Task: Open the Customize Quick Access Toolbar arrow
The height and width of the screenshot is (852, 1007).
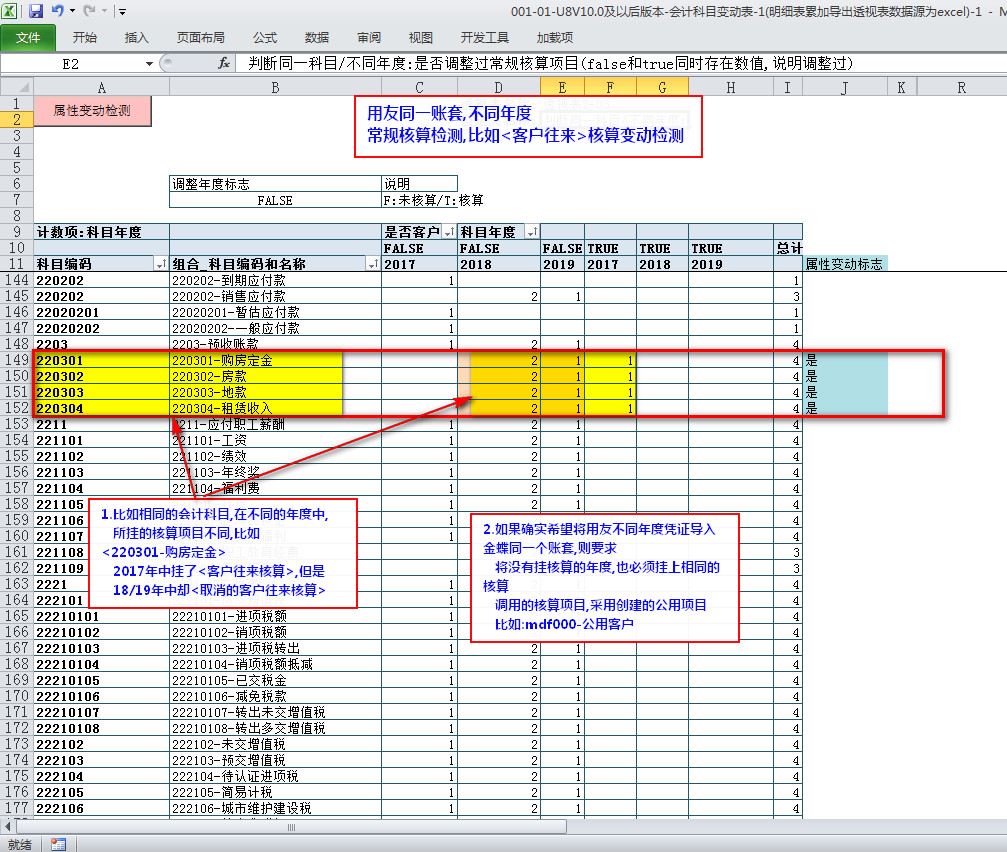Action: [122, 12]
